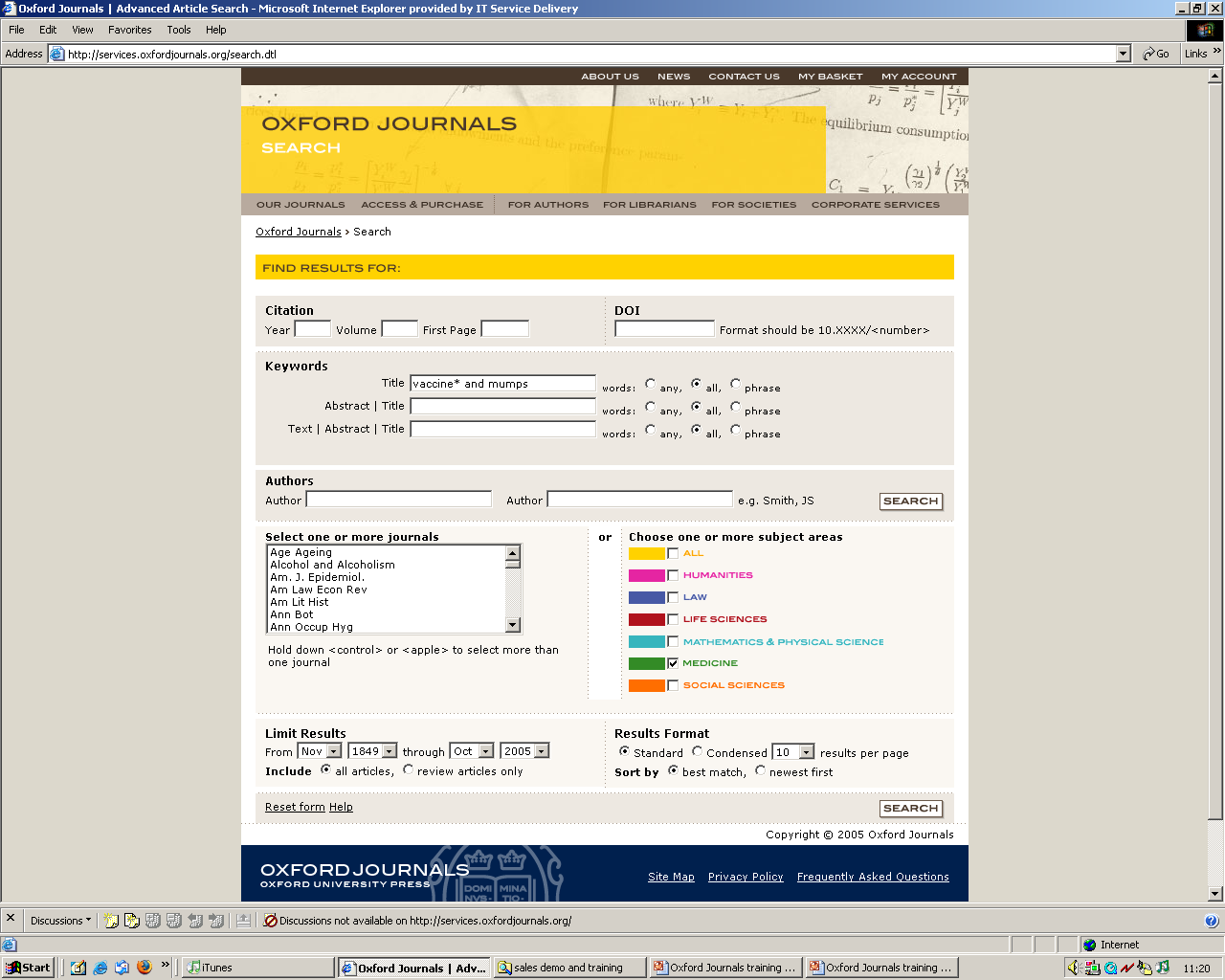1225x980 pixels.
Task: Open the Discussions dropdown menu
Action: point(60,921)
